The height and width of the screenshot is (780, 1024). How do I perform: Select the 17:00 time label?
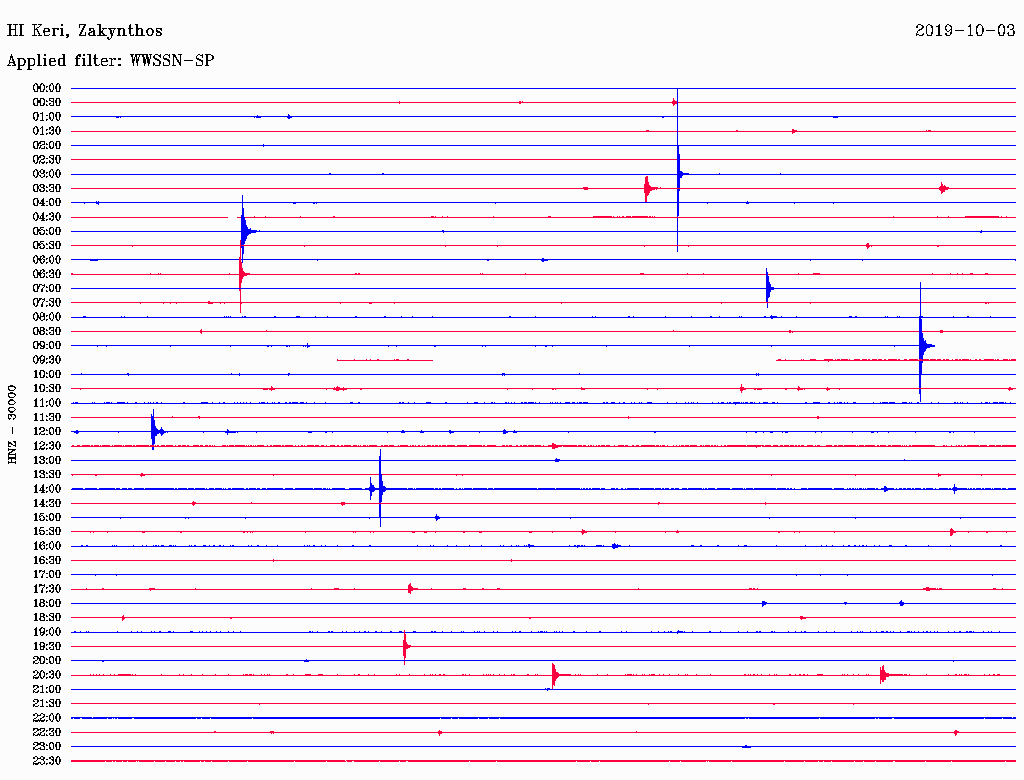coord(46,575)
